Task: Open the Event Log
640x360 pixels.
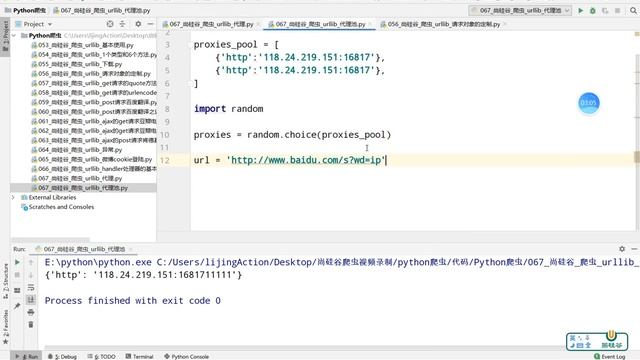Action: tap(609, 356)
